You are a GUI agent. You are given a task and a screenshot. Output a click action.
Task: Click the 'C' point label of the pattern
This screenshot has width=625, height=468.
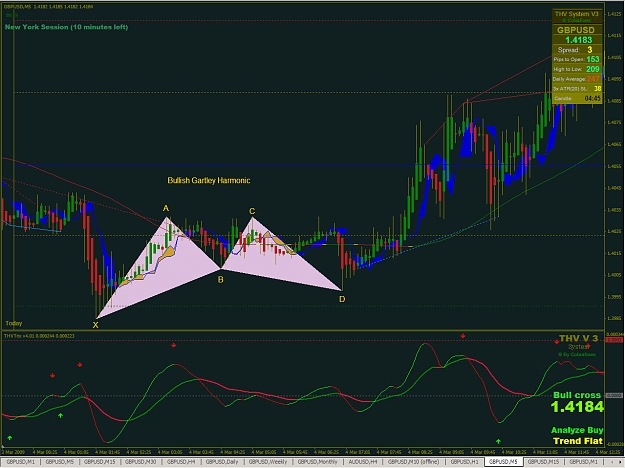tap(252, 211)
